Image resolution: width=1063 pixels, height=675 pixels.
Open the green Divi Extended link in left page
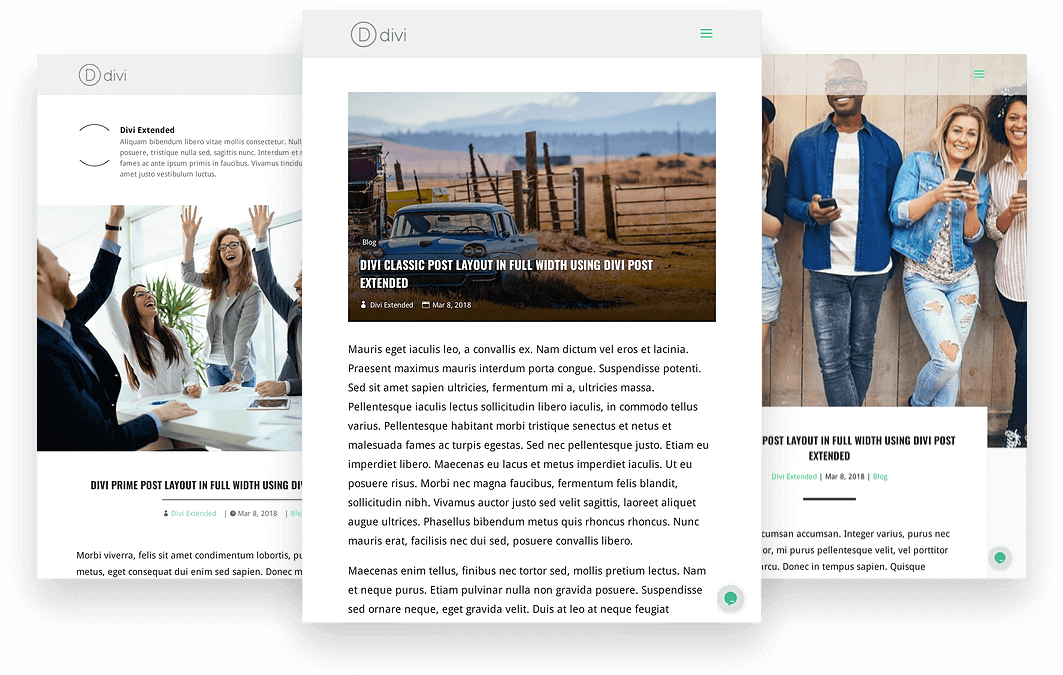tap(193, 514)
